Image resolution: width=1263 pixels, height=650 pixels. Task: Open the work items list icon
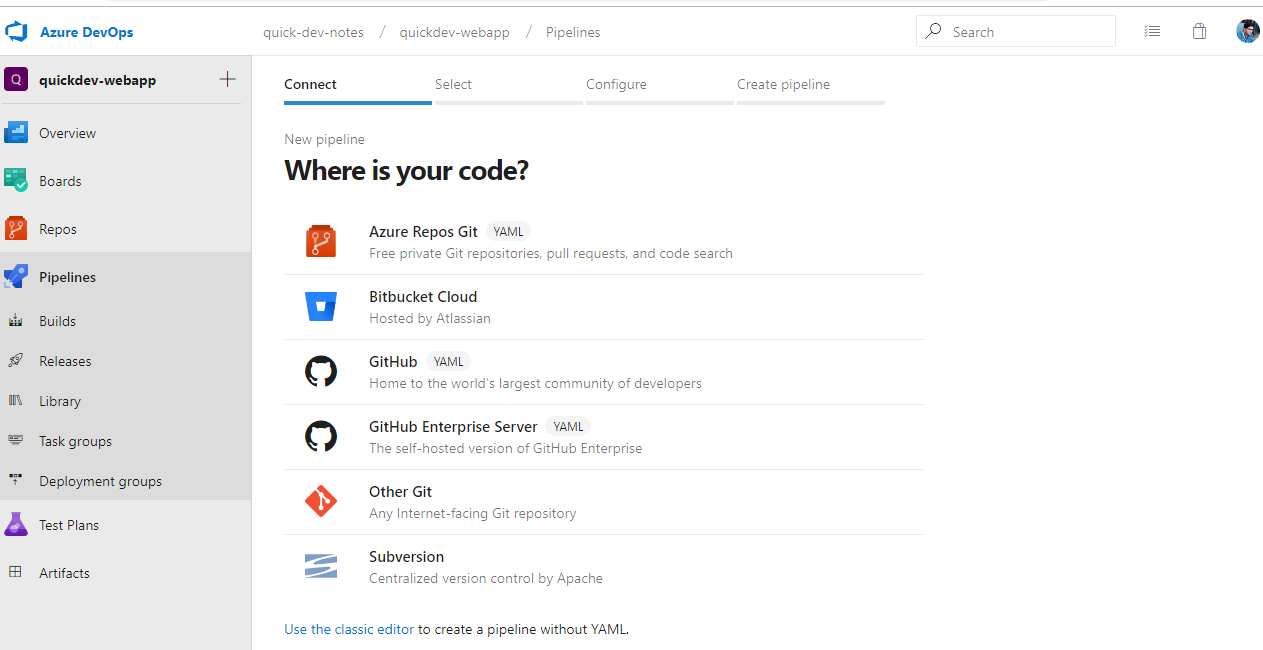[1152, 32]
